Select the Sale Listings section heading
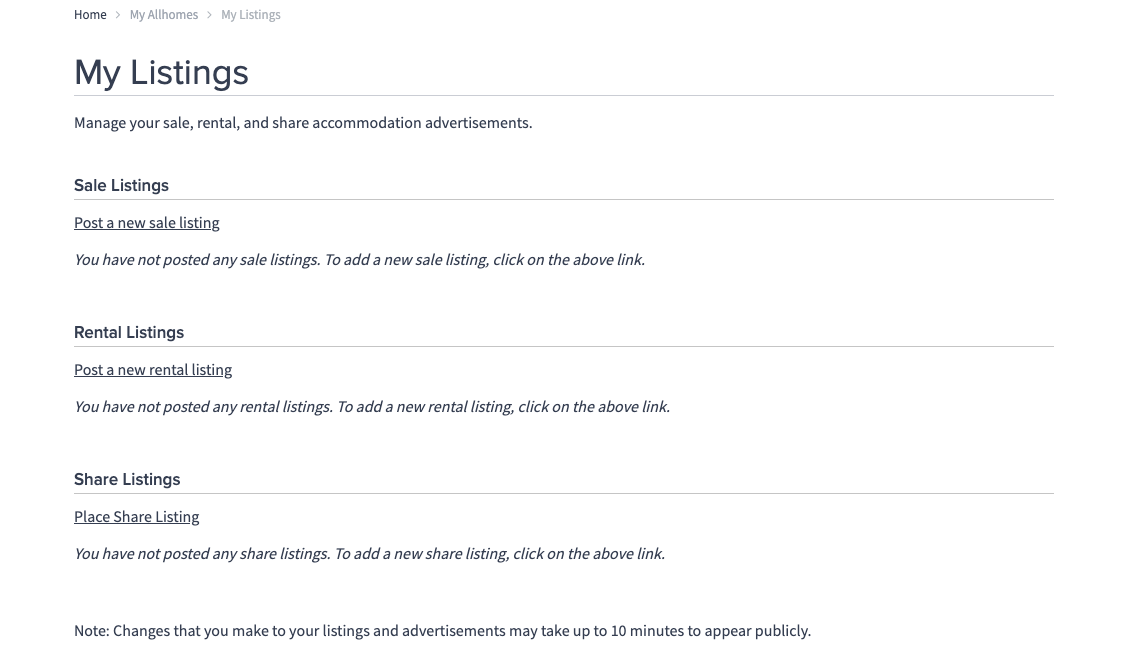 tap(121, 185)
